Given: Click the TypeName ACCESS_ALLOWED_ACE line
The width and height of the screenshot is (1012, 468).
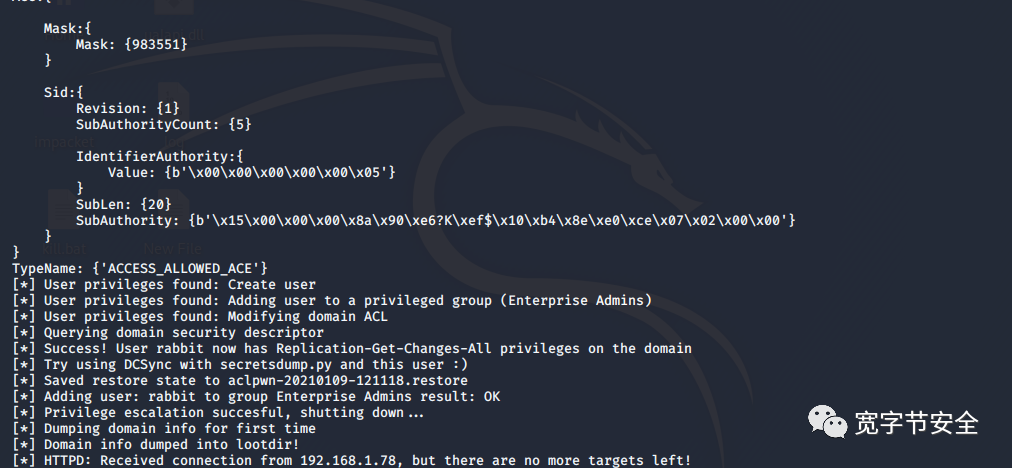Looking at the screenshot, I should click(x=139, y=268).
